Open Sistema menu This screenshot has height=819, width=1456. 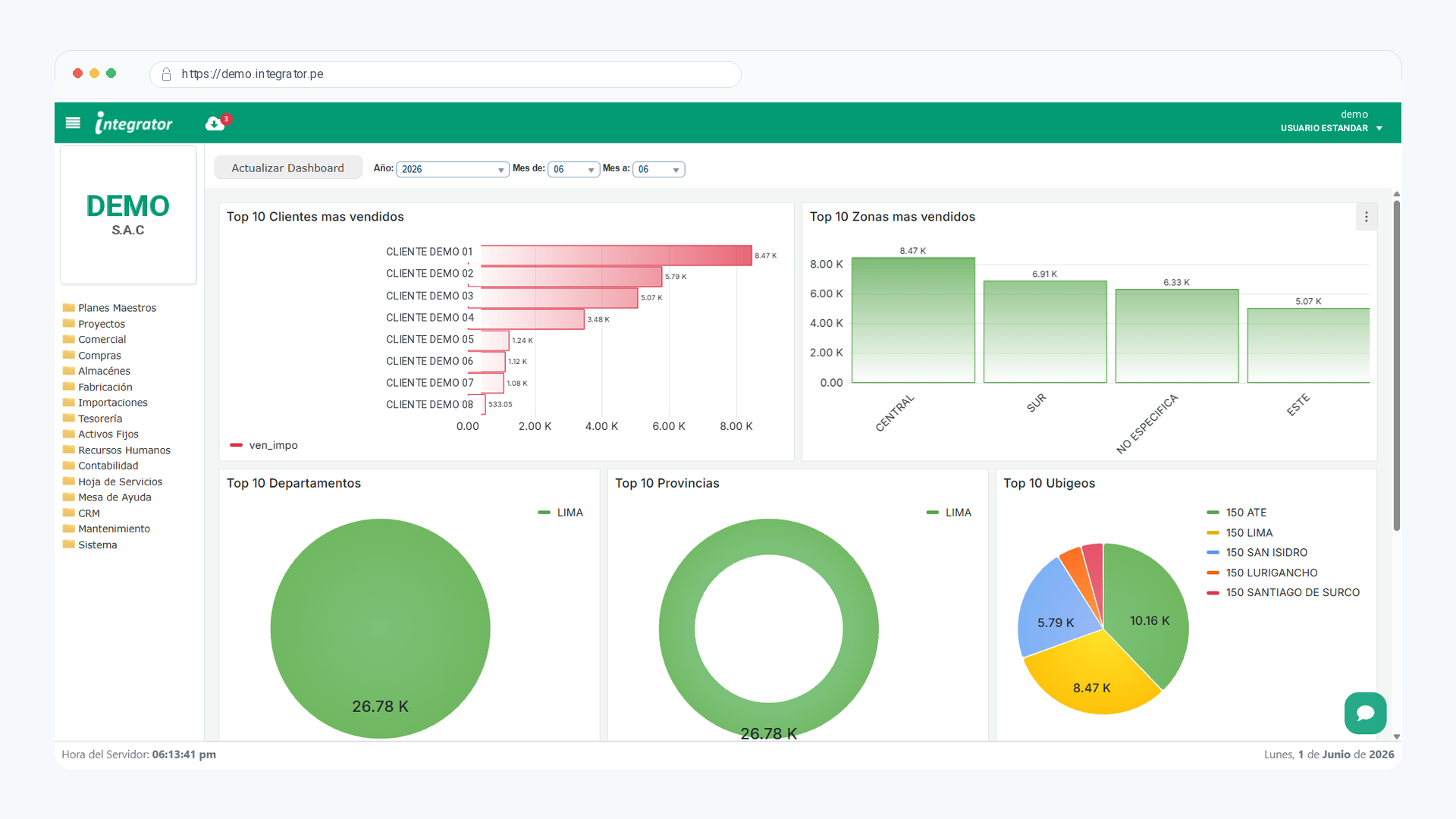click(98, 544)
